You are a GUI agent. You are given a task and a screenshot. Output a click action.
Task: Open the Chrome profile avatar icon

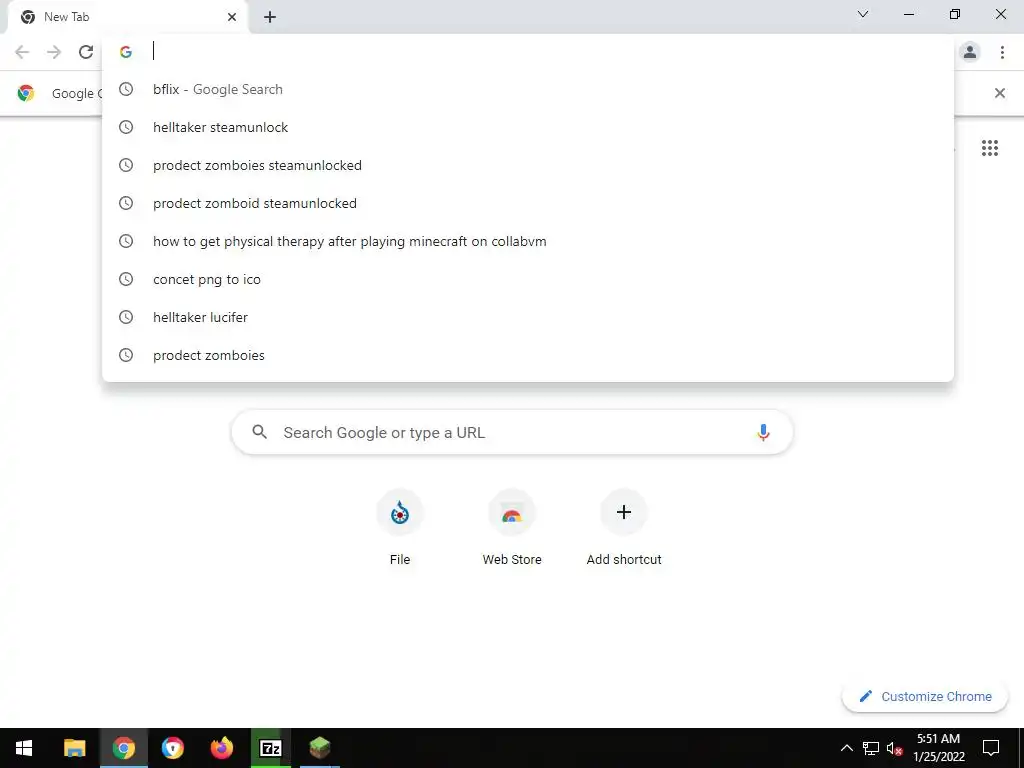[x=970, y=52]
